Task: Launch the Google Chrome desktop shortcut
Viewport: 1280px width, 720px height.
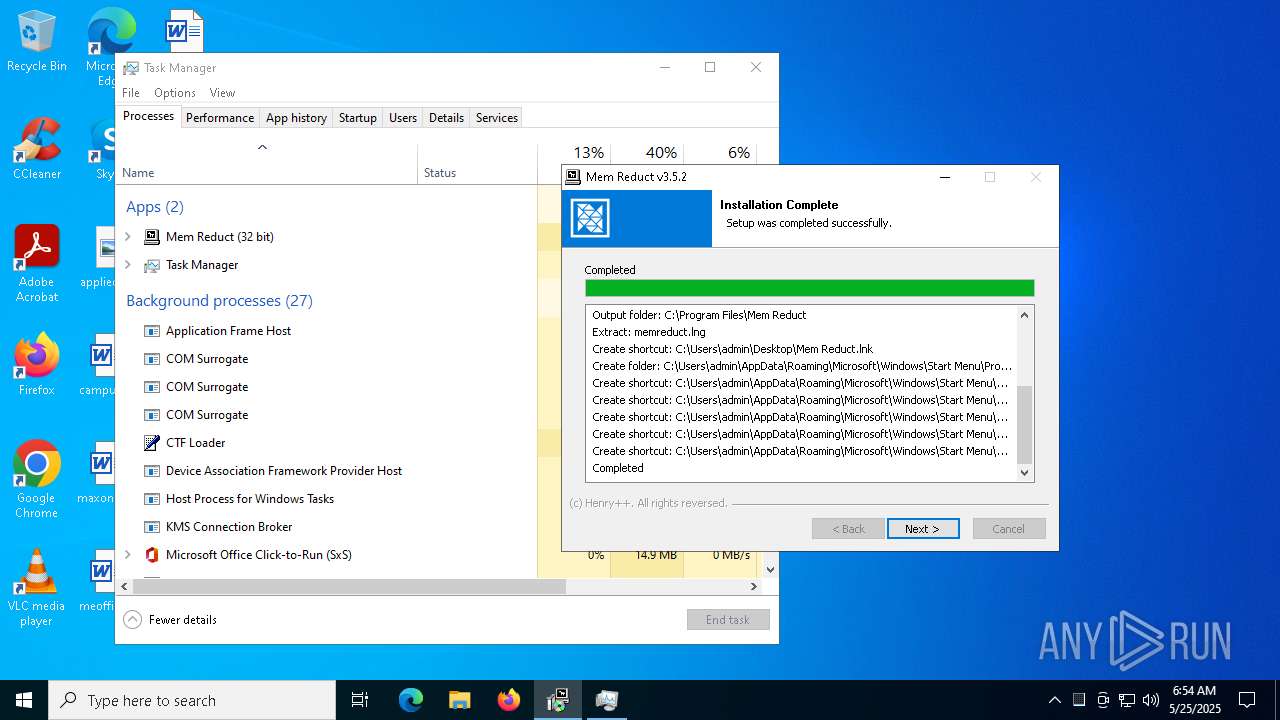Action: click(x=36, y=479)
